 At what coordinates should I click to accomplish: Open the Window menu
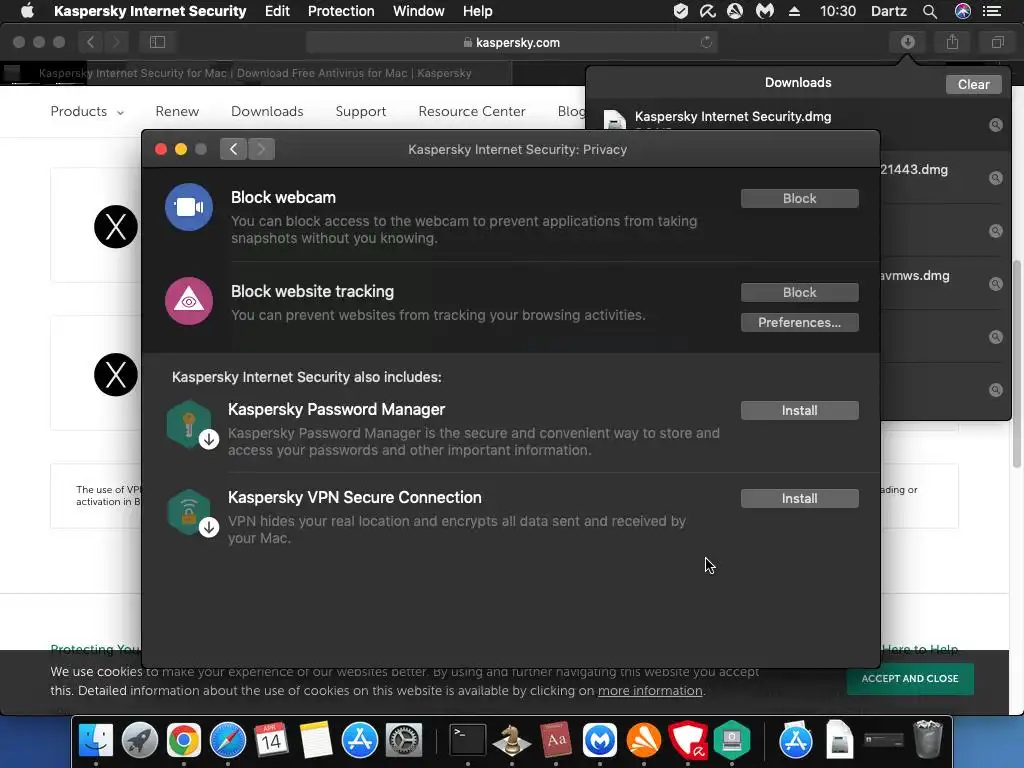(x=419, y=11)
